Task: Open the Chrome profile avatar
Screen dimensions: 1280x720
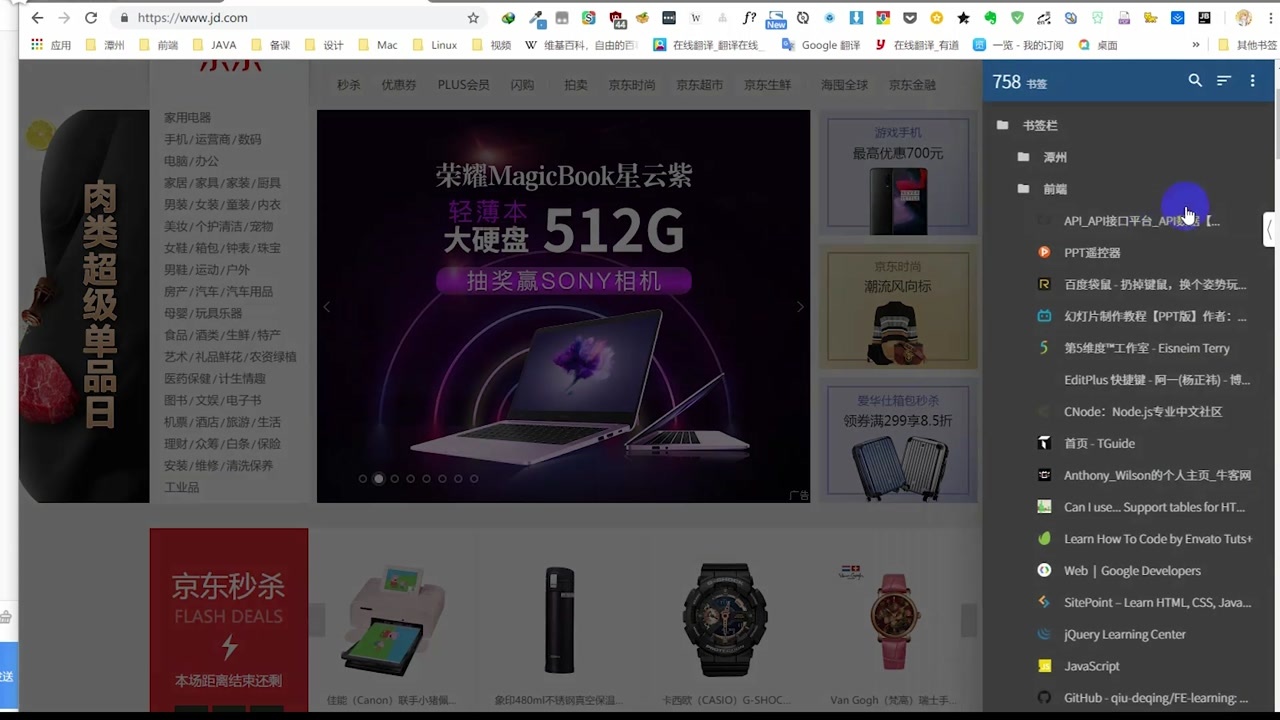Action: (x=1244, y=18)
